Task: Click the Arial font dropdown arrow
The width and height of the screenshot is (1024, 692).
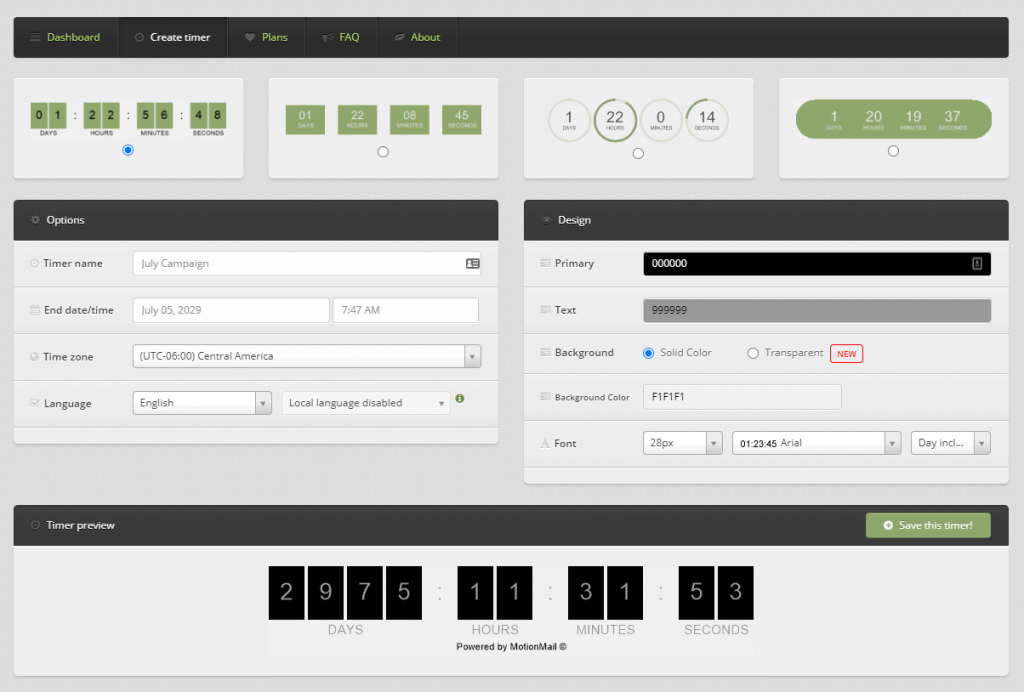Action: click(893, 443)
